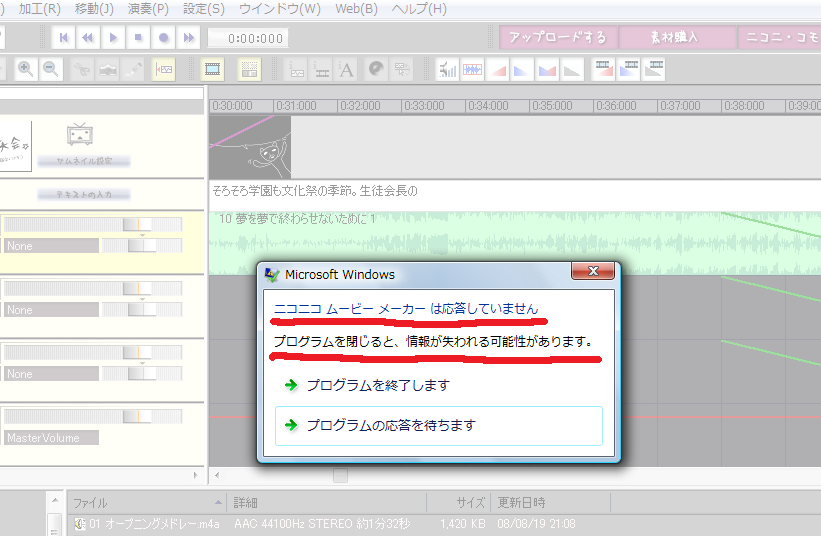
Task: Click the サムネイル設定 button
Action: [x=84, y=161]
